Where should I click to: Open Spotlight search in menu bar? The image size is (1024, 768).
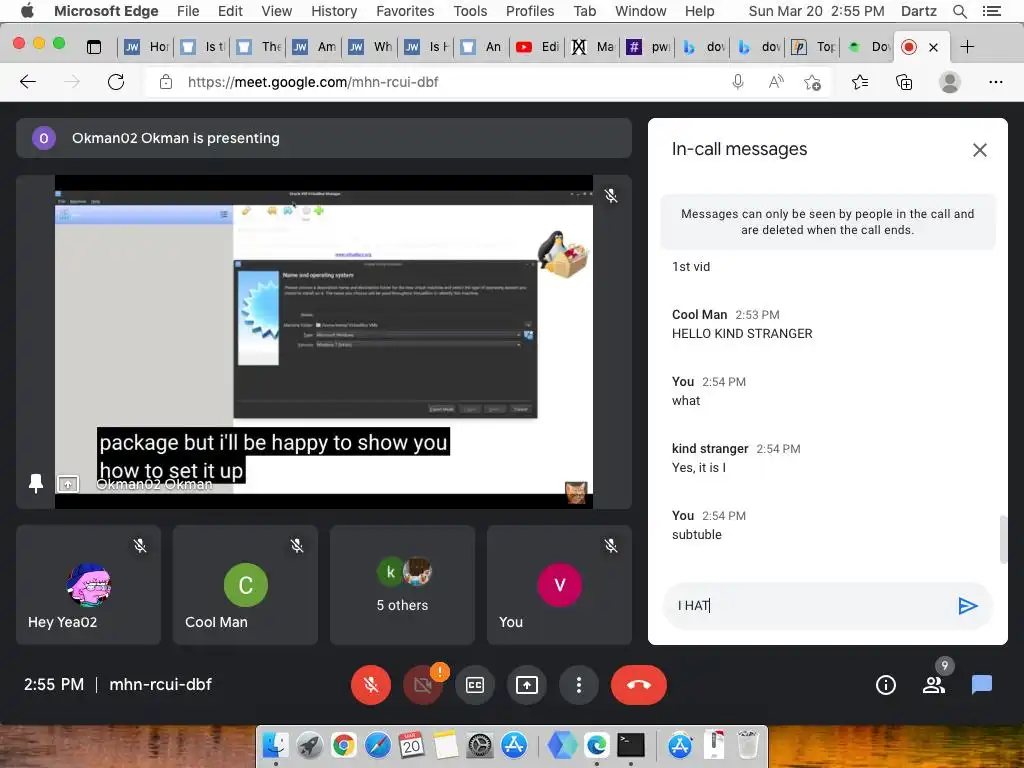pos(959,11)
